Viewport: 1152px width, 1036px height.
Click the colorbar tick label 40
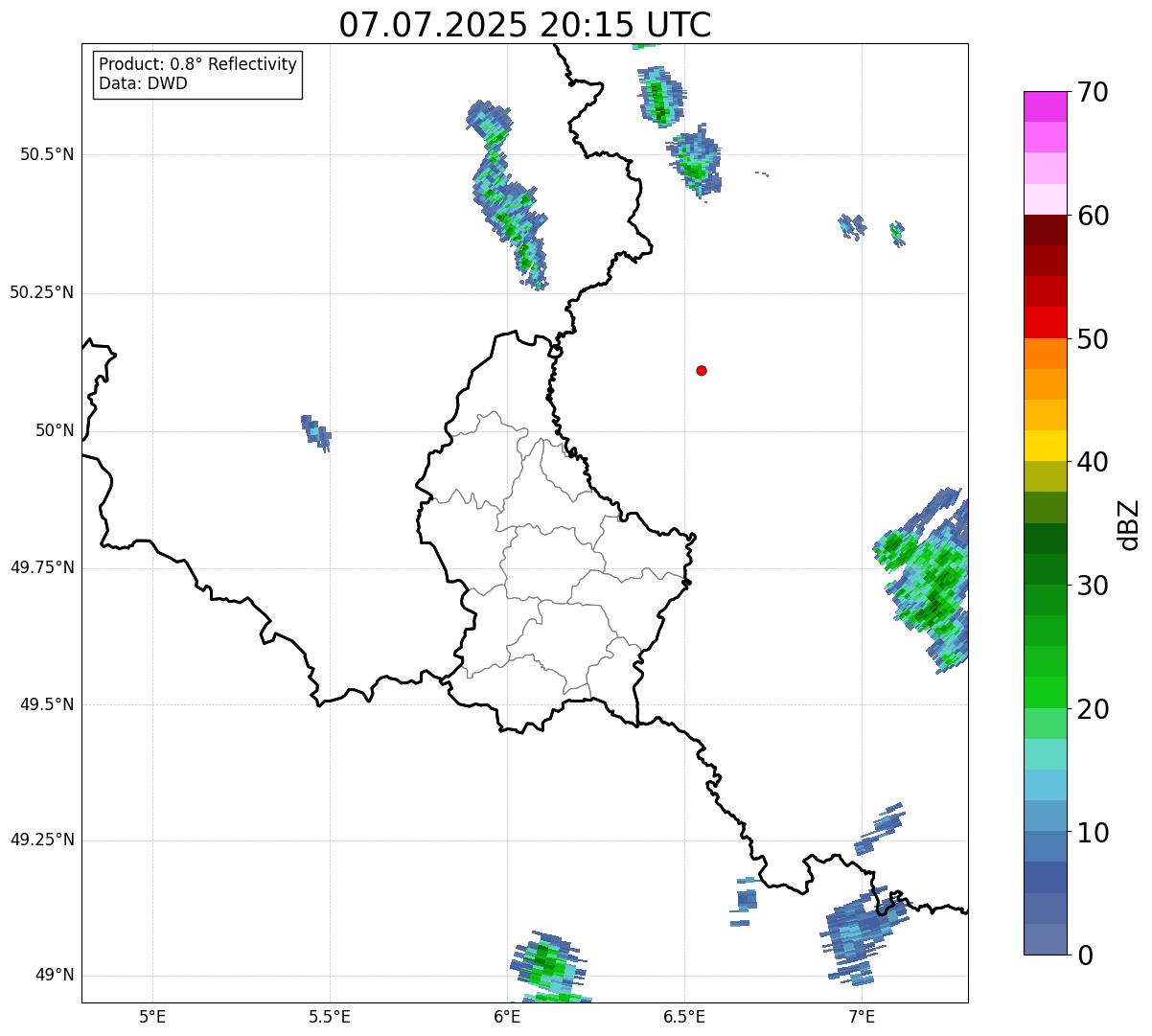coord(1093,462)
